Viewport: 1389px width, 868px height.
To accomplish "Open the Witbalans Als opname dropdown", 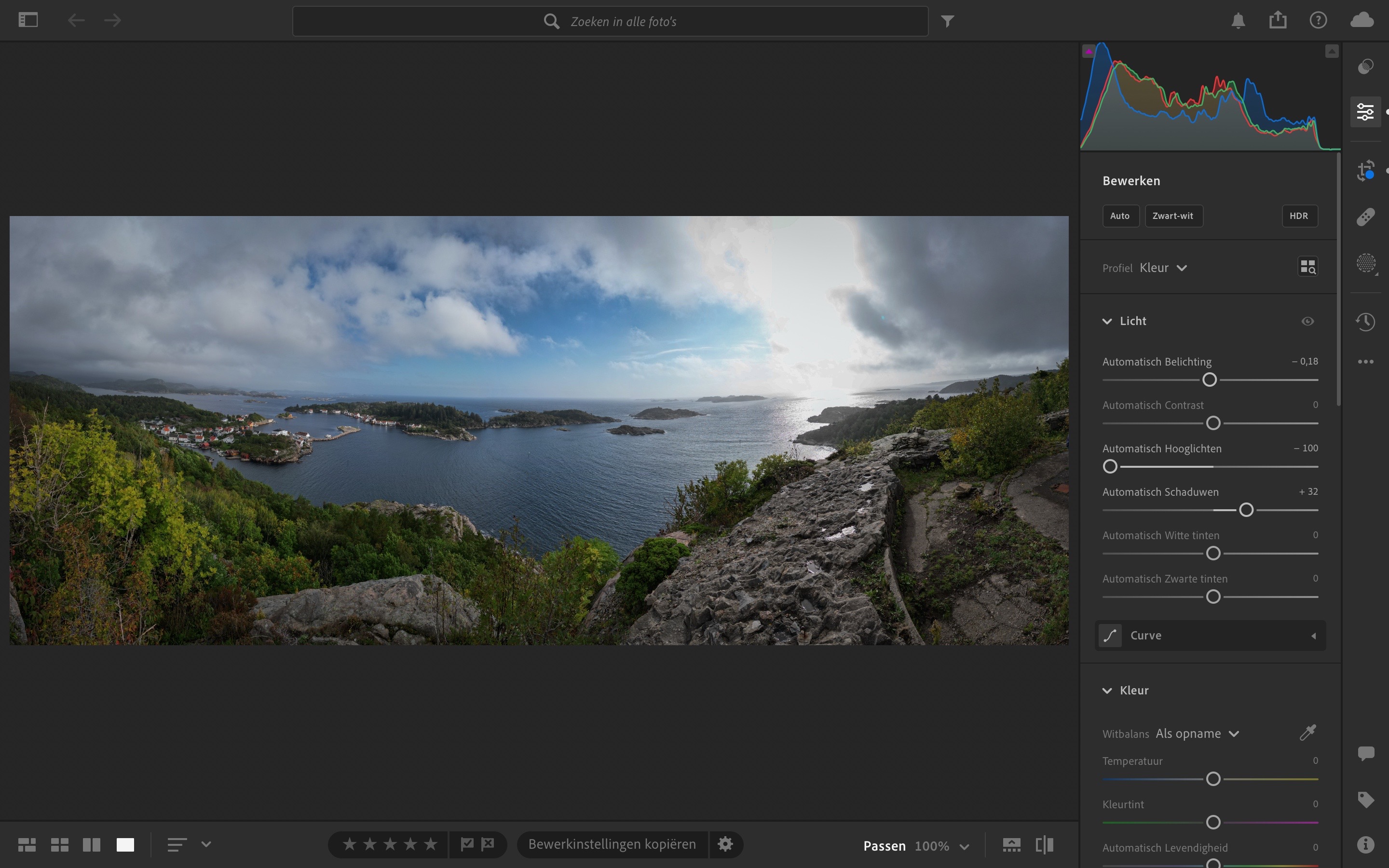I will click(1198, 733).
